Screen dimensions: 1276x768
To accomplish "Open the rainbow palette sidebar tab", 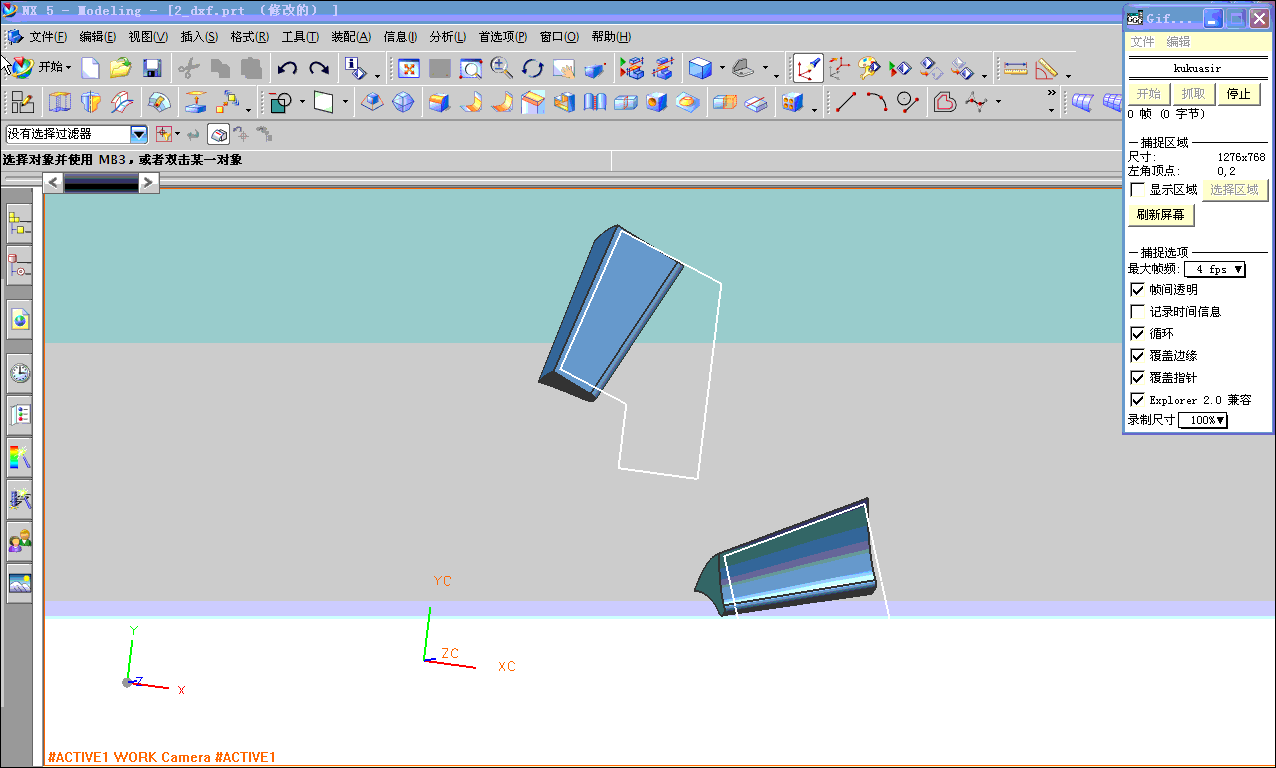I will pyautogui.click(x=20, y=458).
